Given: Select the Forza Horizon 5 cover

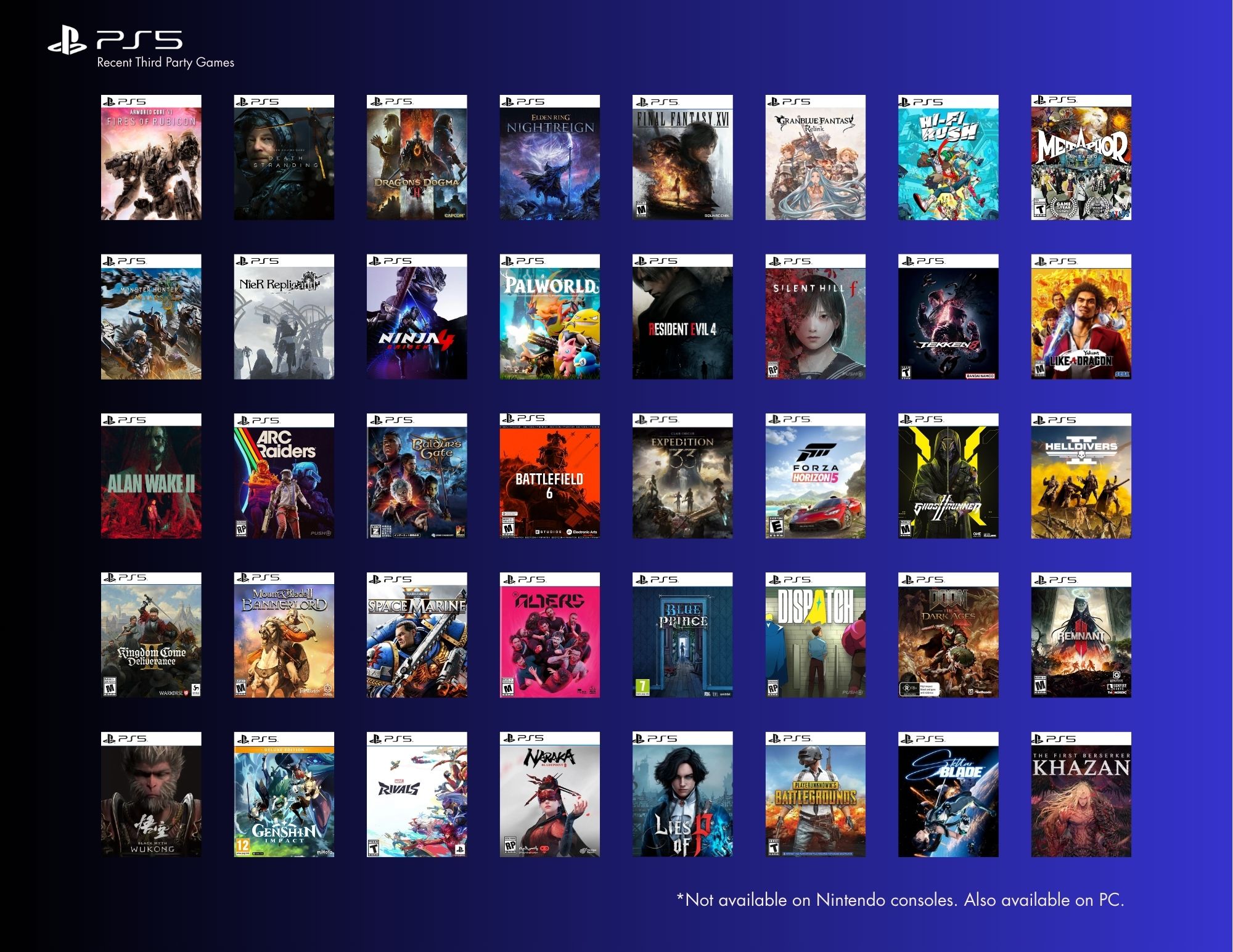Looking at the screenshot, I should coord(815,476).
